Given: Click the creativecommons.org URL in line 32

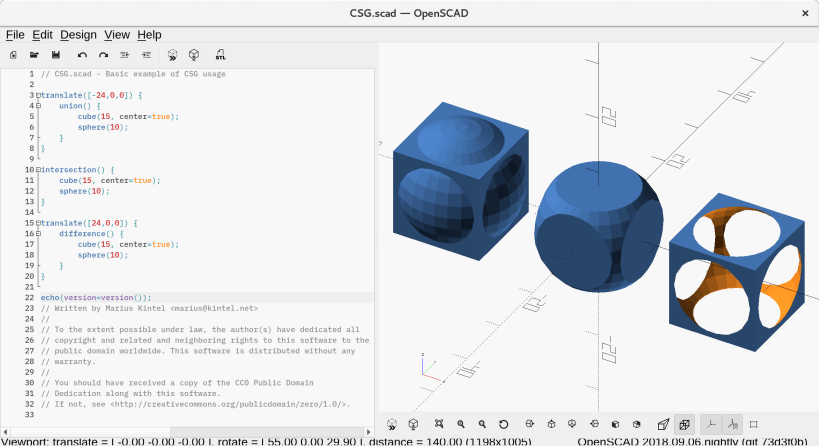Looking at the screenshot, I should coord(228,404).
